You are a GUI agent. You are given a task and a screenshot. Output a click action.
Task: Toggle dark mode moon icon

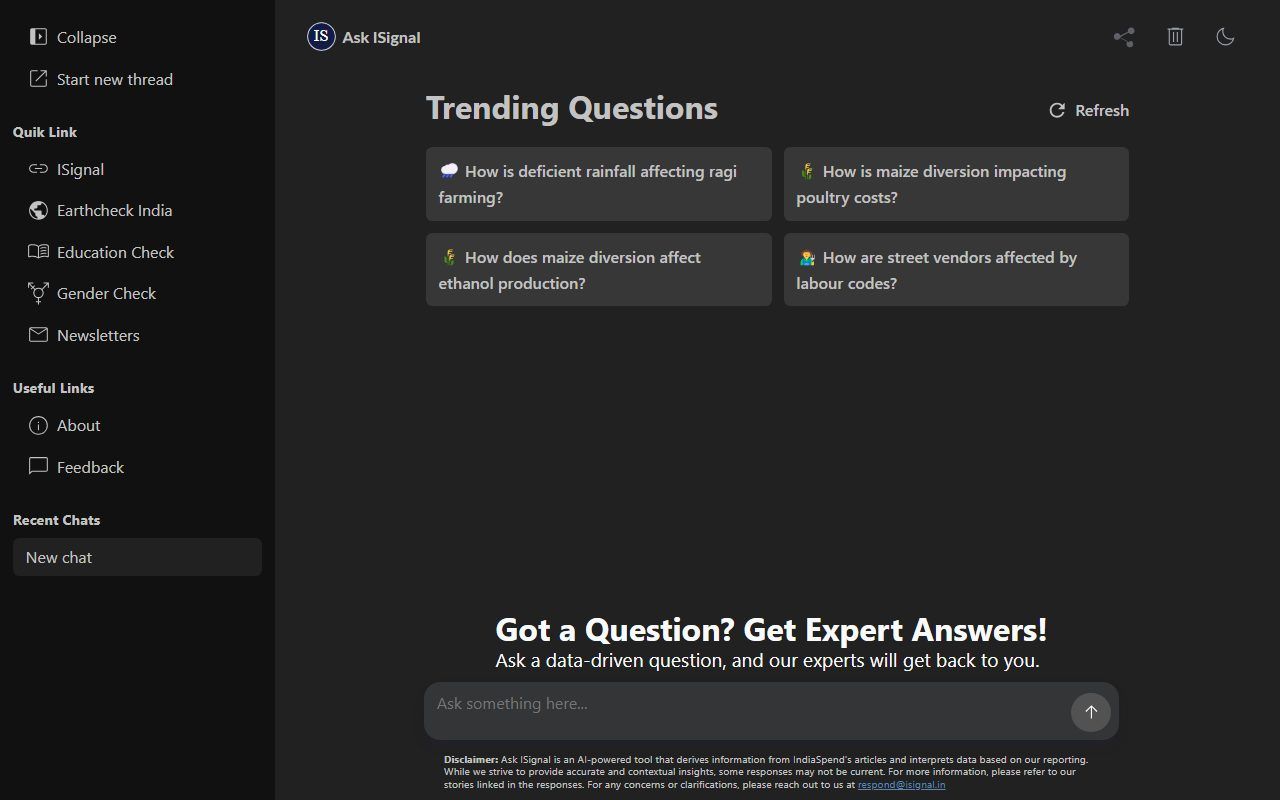point(1225,37)
